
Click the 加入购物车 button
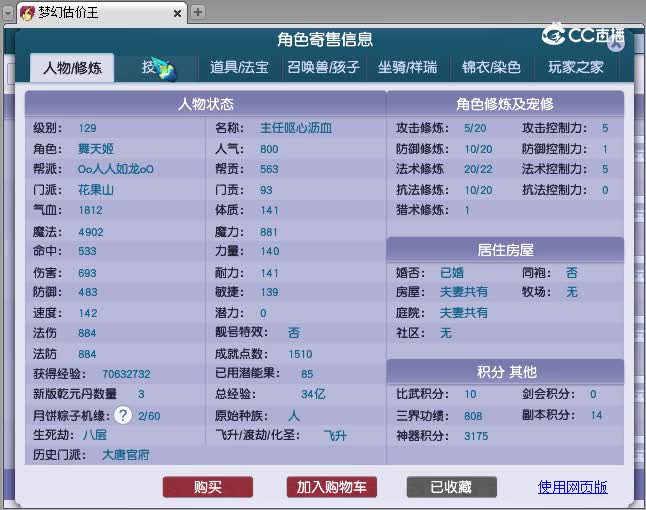(332, 487)
